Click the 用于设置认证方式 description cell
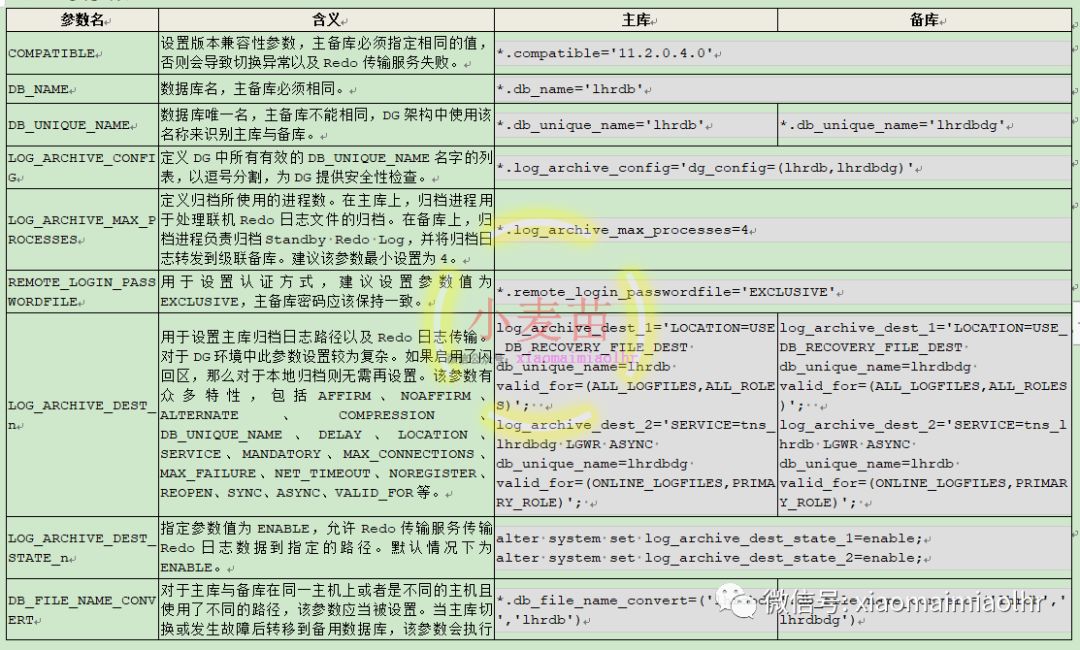Screen dimensions: 1080x650 326,292
